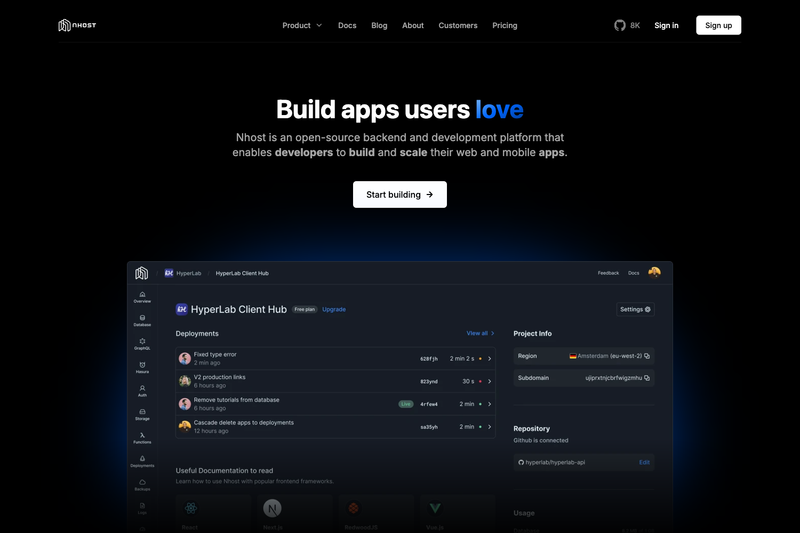Open the project Settings button
The width and height of the screenshot is (800, 533).
tap(635, 309)
